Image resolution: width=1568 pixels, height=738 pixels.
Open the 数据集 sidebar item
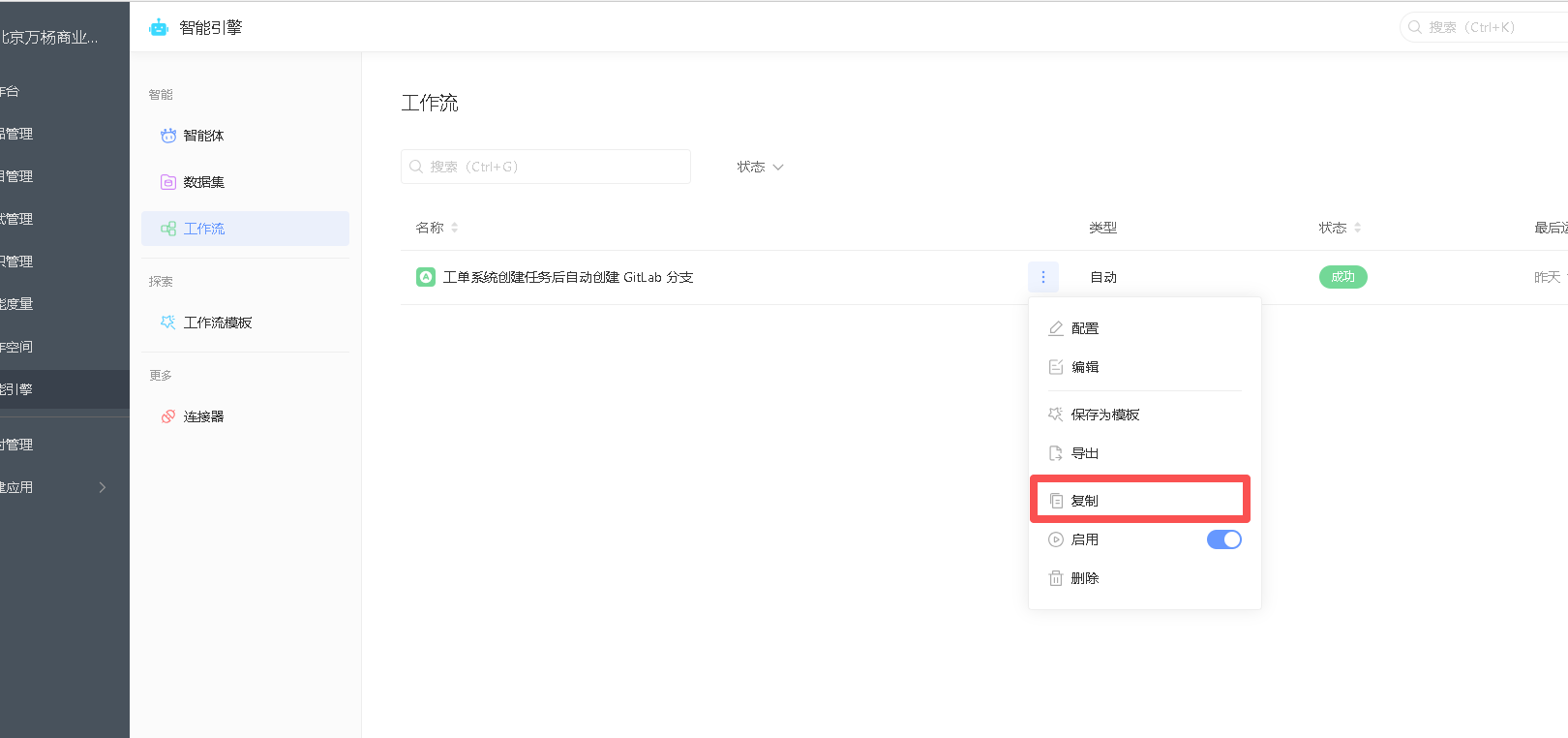[x=245, y=182]
